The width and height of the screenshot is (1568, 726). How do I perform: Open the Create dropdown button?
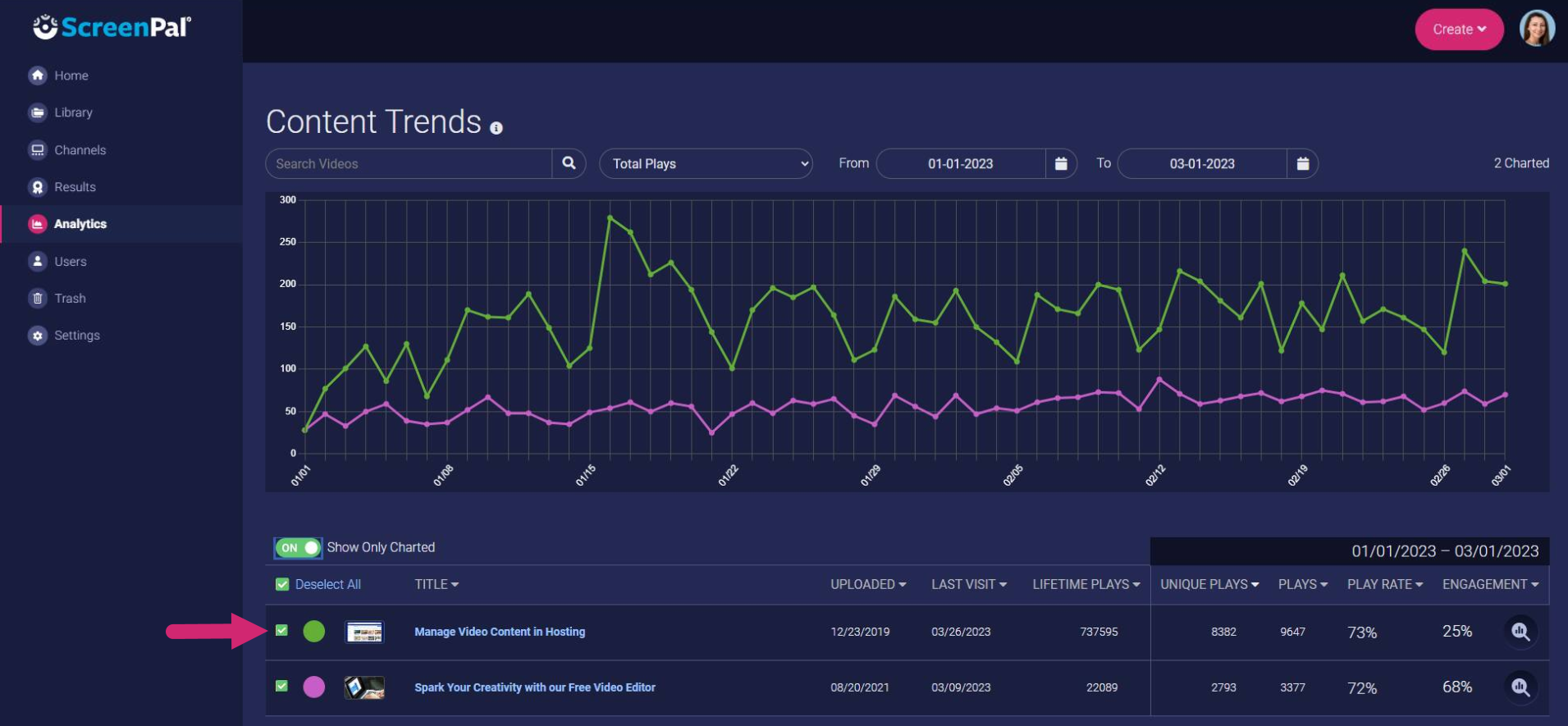tap(1458, 29)
